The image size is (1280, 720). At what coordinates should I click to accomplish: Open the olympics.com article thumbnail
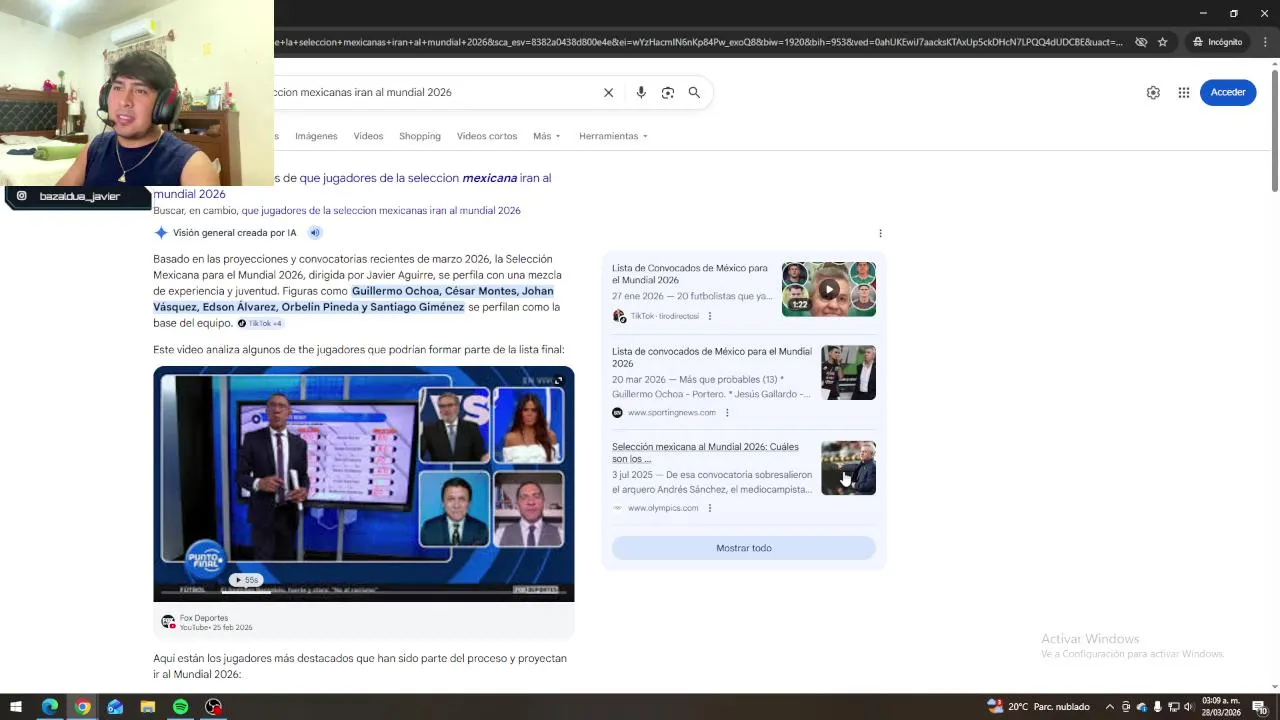tap(848, 468)
